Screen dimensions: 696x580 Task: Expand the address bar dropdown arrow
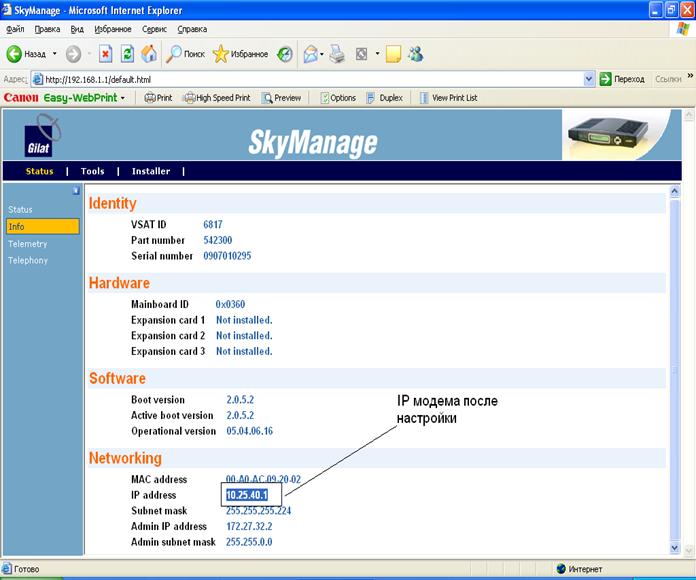[x=589, y=79]
